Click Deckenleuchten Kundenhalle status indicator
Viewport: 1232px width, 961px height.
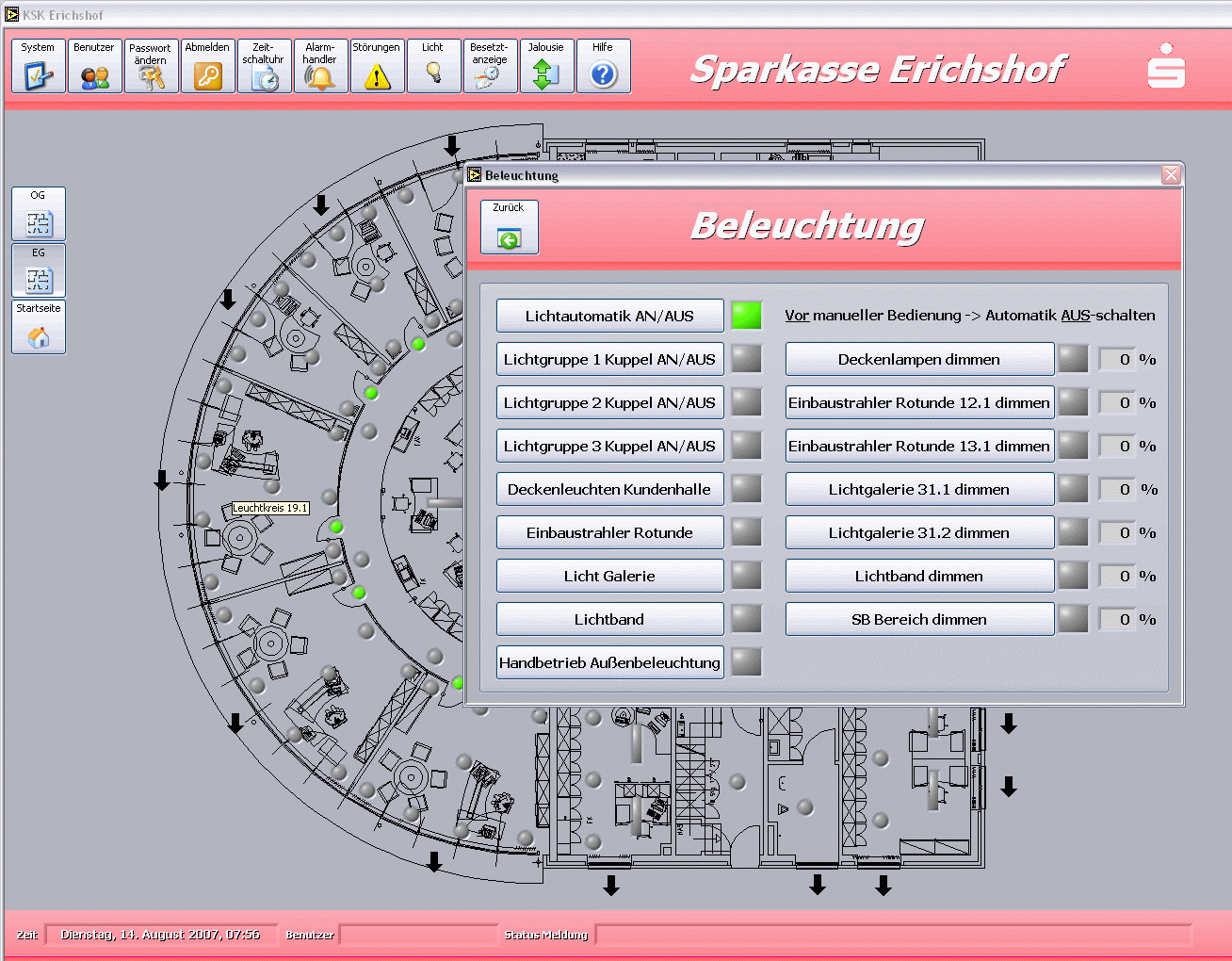pos(747,489)
